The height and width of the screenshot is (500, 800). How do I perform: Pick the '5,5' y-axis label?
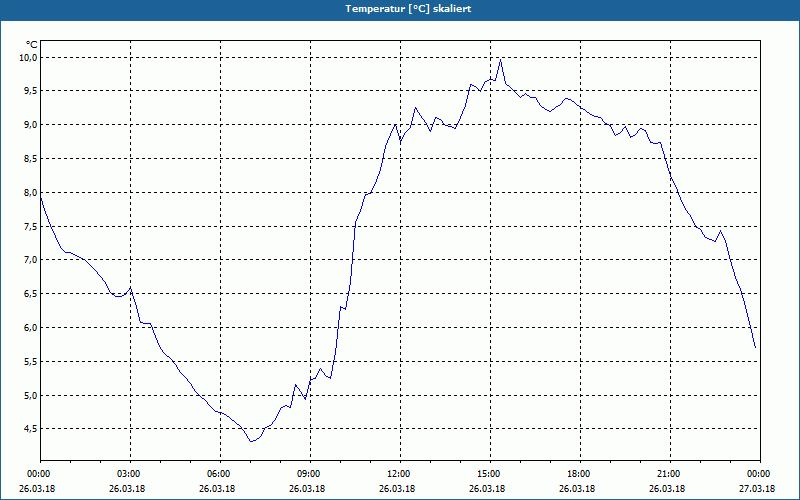coord(31,362)
